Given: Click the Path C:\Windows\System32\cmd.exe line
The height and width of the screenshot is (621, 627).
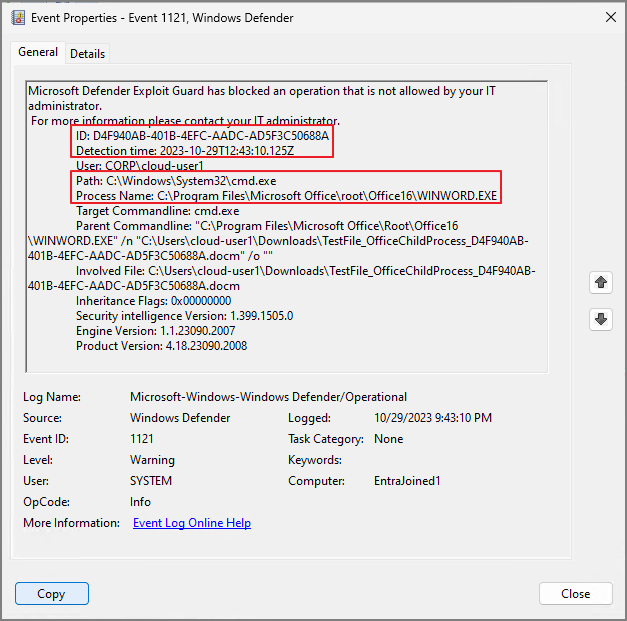Looking at the screenshot, I should pos(176,181).
